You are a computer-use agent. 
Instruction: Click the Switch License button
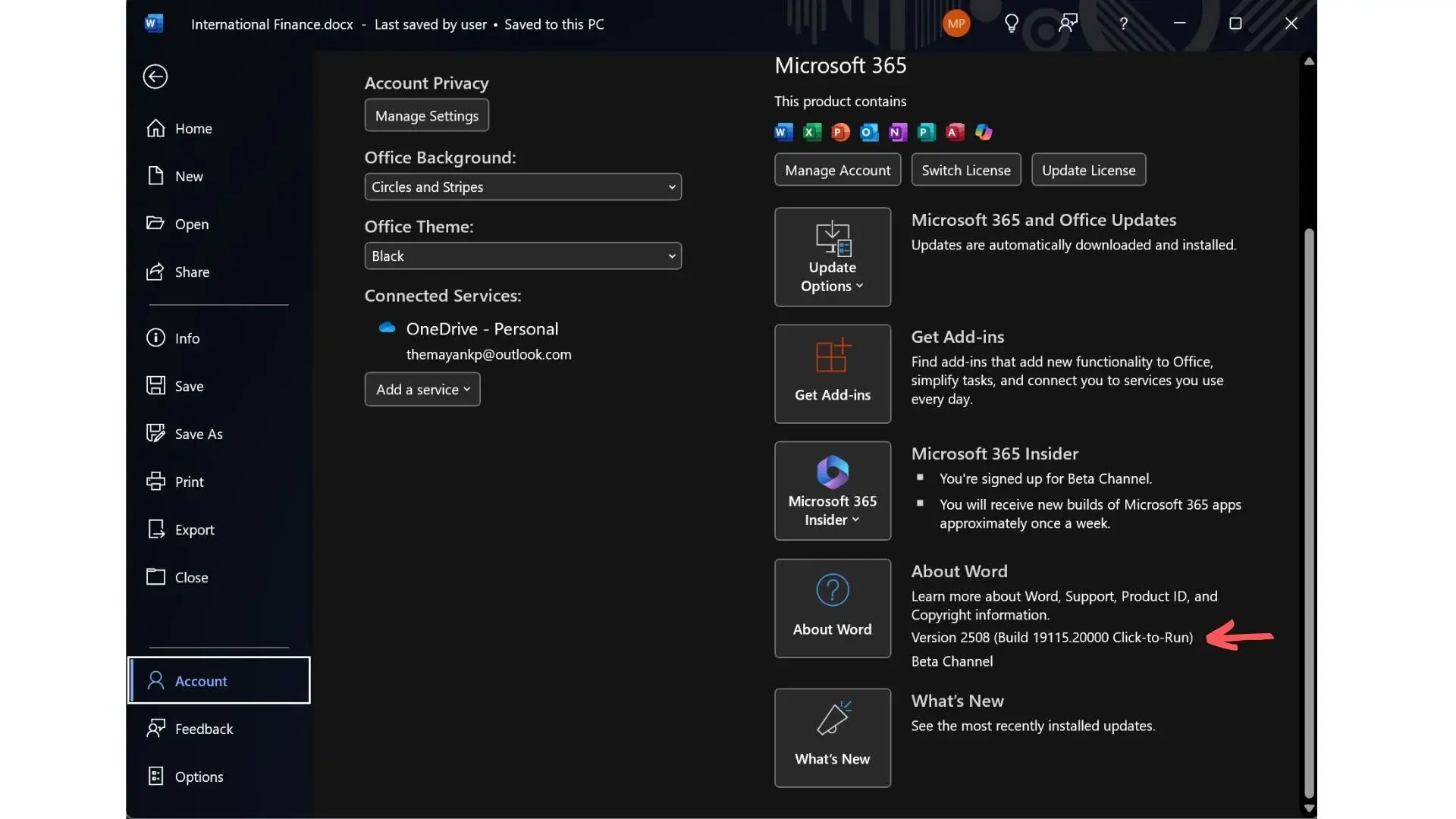click(966, 170)
